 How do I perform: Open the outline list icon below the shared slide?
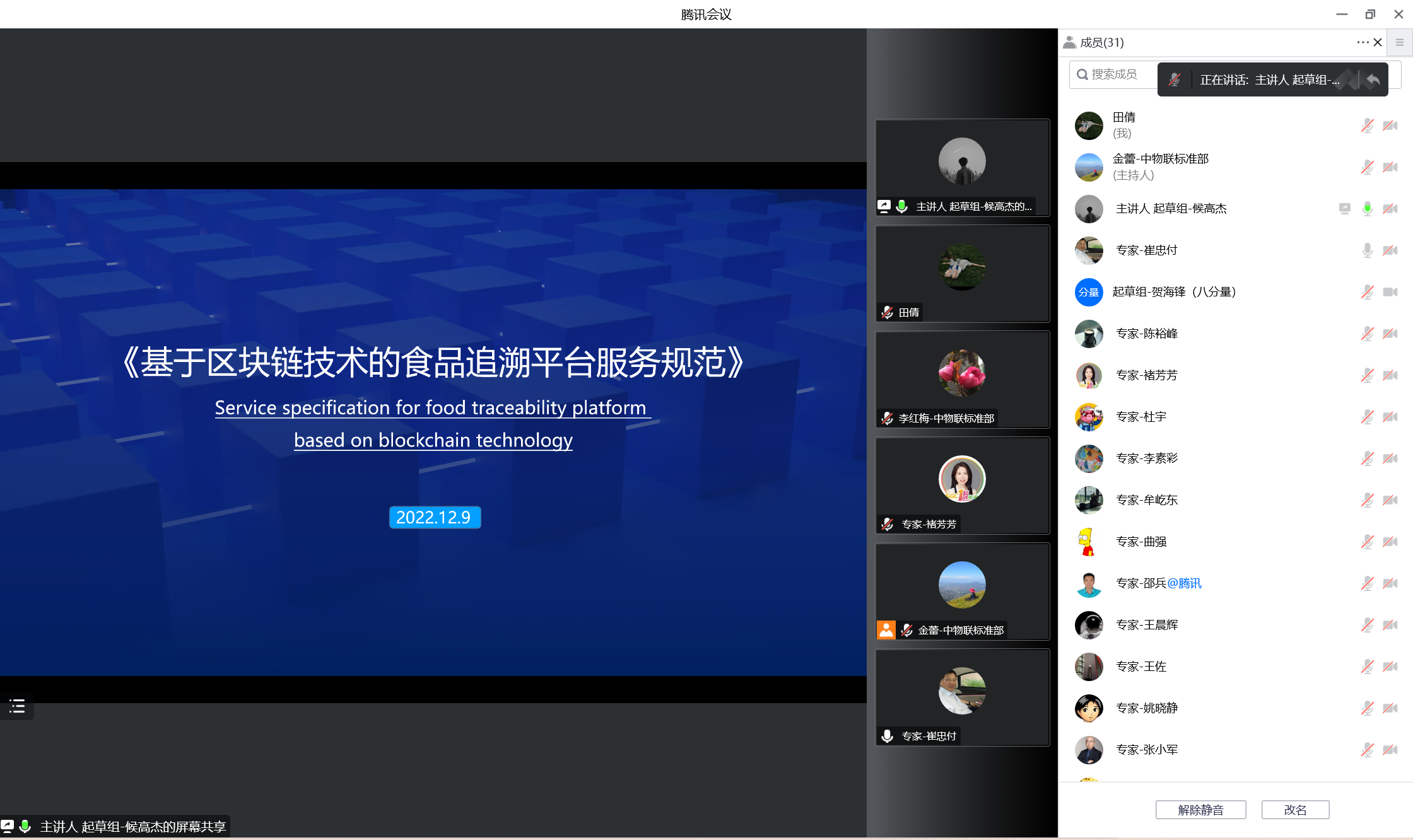pyautogui.click(x=17, y=706)
